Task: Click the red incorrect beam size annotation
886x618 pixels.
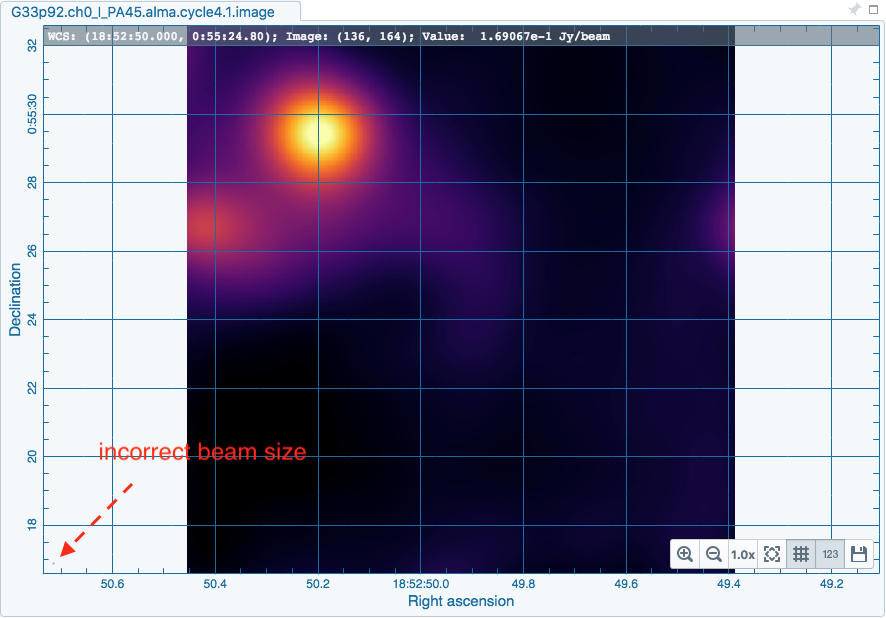Action: point(202,452)
